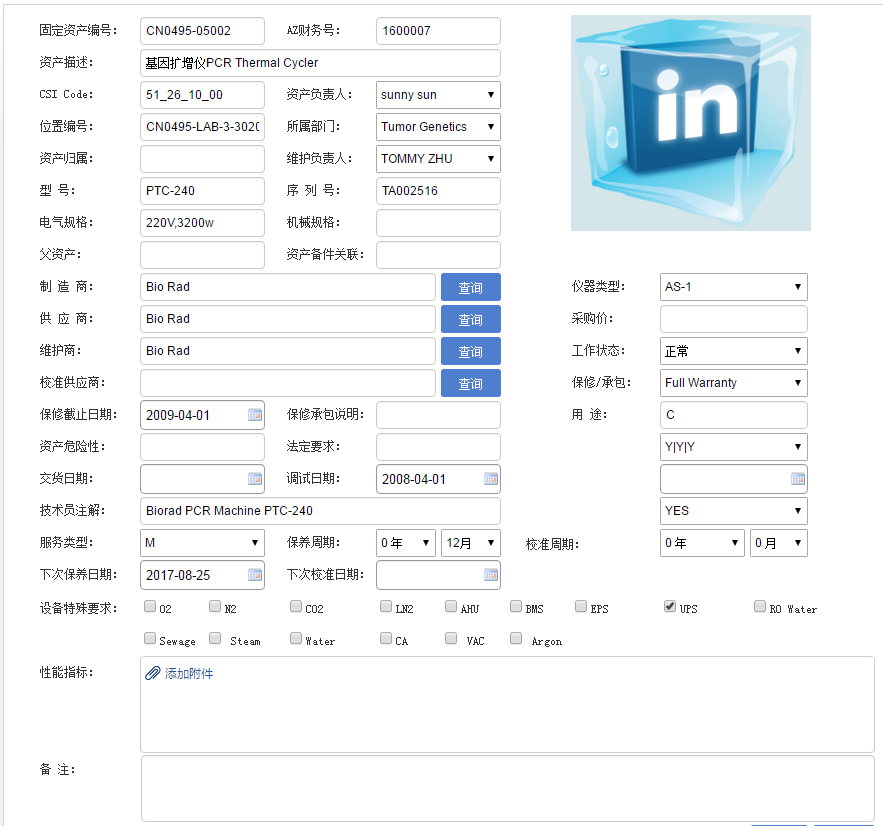Click the 查询 button next to 维护商

point(470,351)
